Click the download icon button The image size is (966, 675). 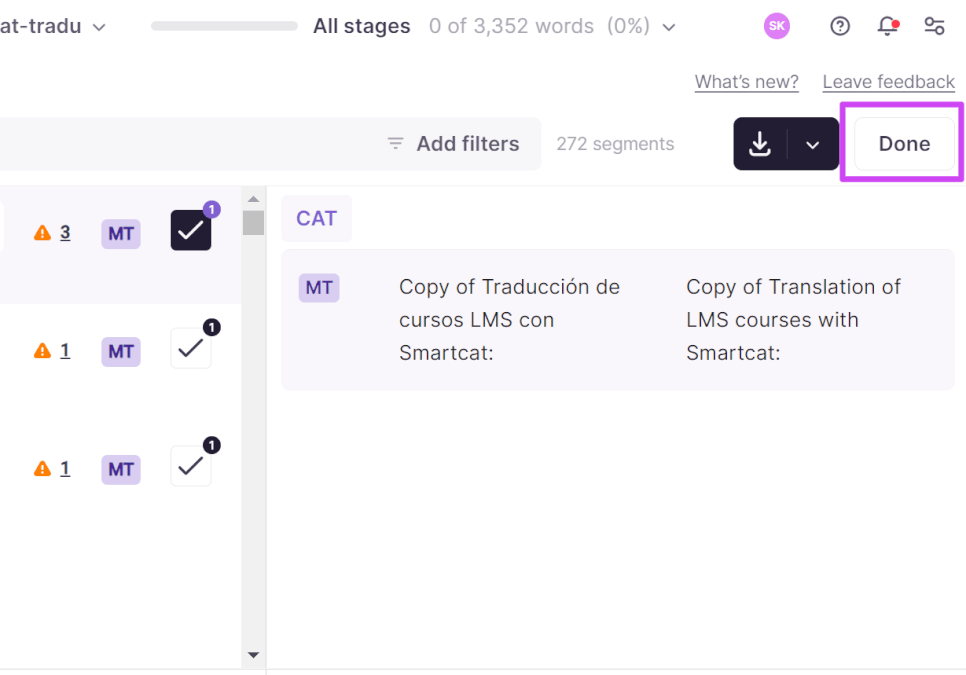pos(760,143)
